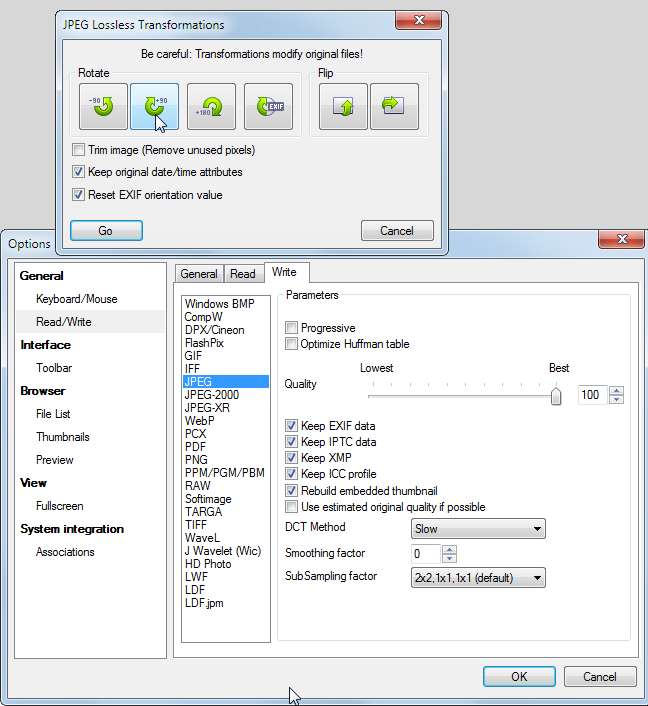Select JPEG in format list

coord(226,381)
